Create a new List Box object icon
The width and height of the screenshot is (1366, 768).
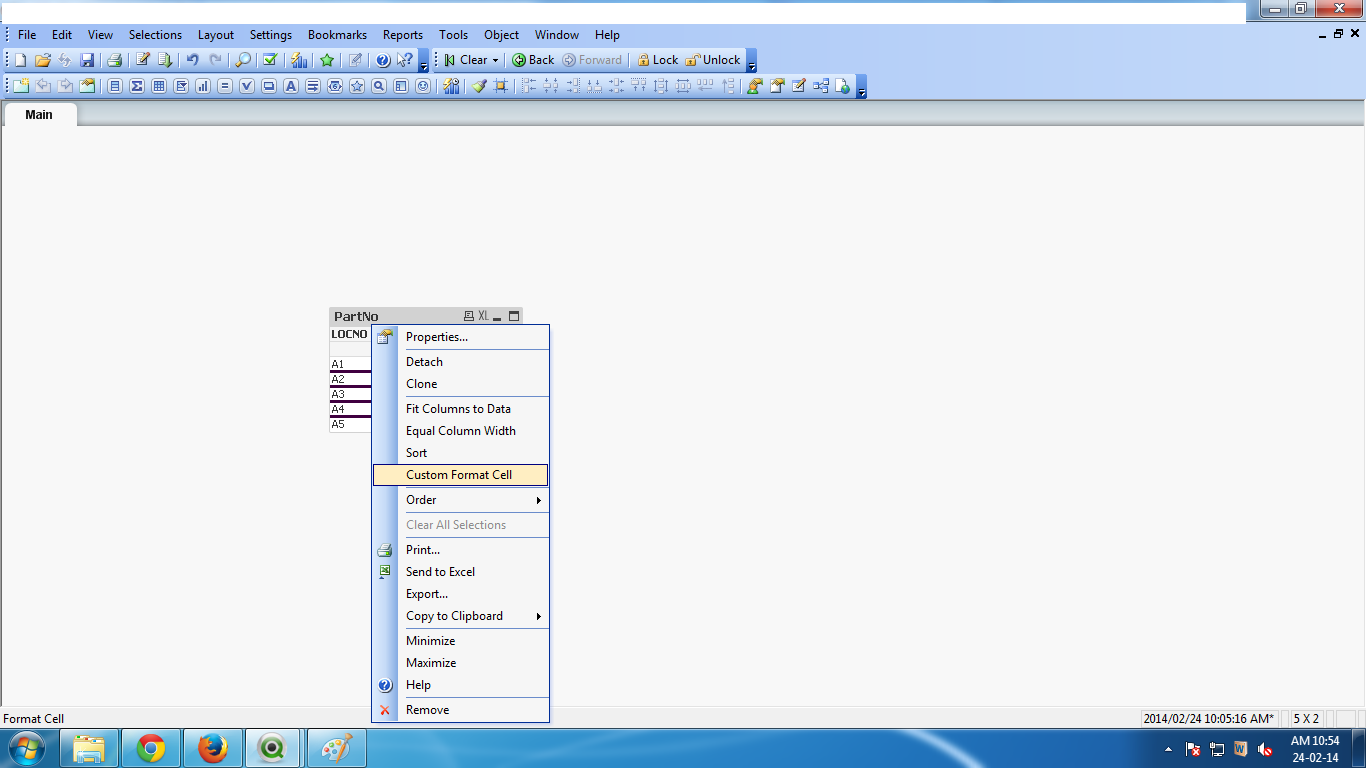click(x=115, y=86)
